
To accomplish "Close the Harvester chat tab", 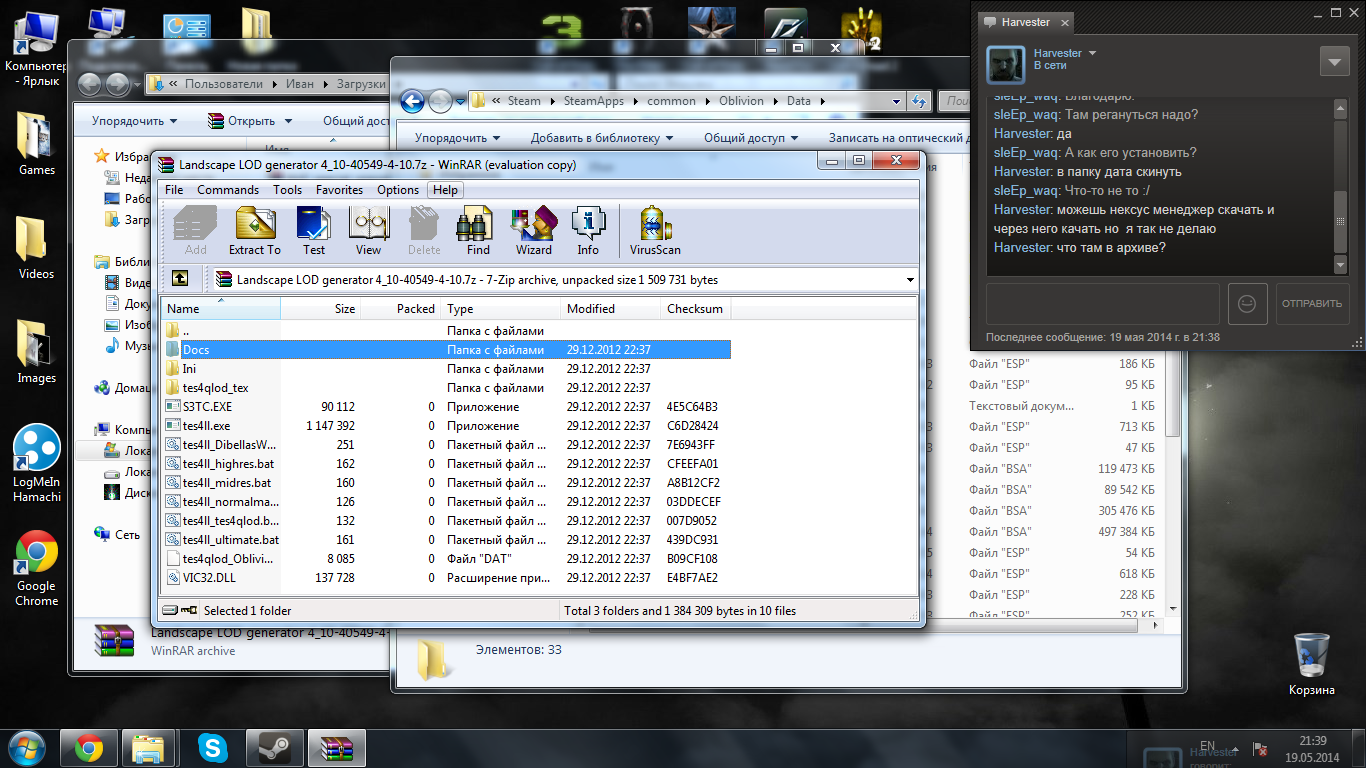I will 1065,22.
